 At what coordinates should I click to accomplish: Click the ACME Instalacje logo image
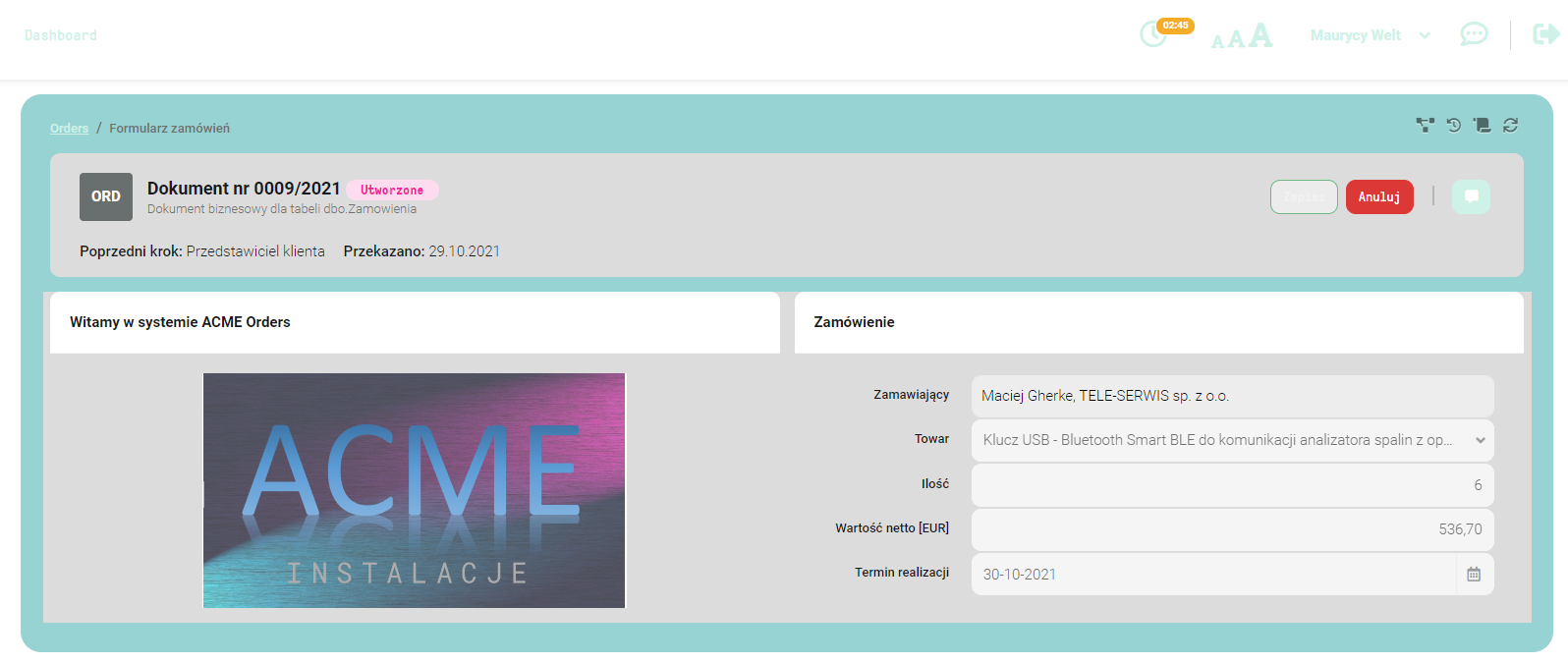click(414, 490)
